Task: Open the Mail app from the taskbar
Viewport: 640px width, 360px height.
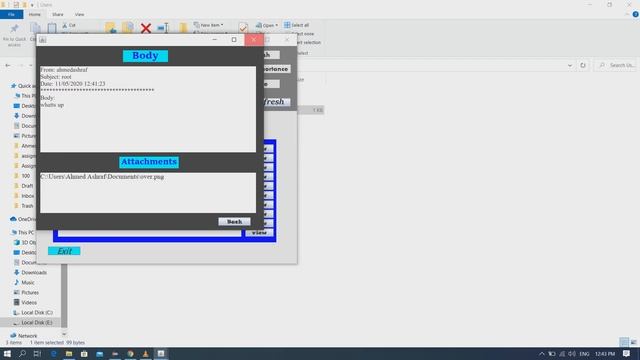Action: 100,354
